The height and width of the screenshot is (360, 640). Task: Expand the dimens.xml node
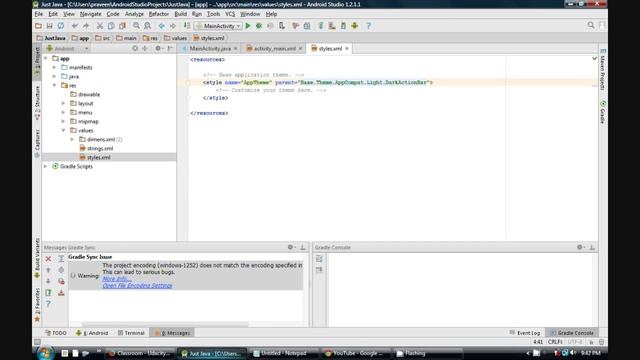pyautogui.click(x=73, y=140)
